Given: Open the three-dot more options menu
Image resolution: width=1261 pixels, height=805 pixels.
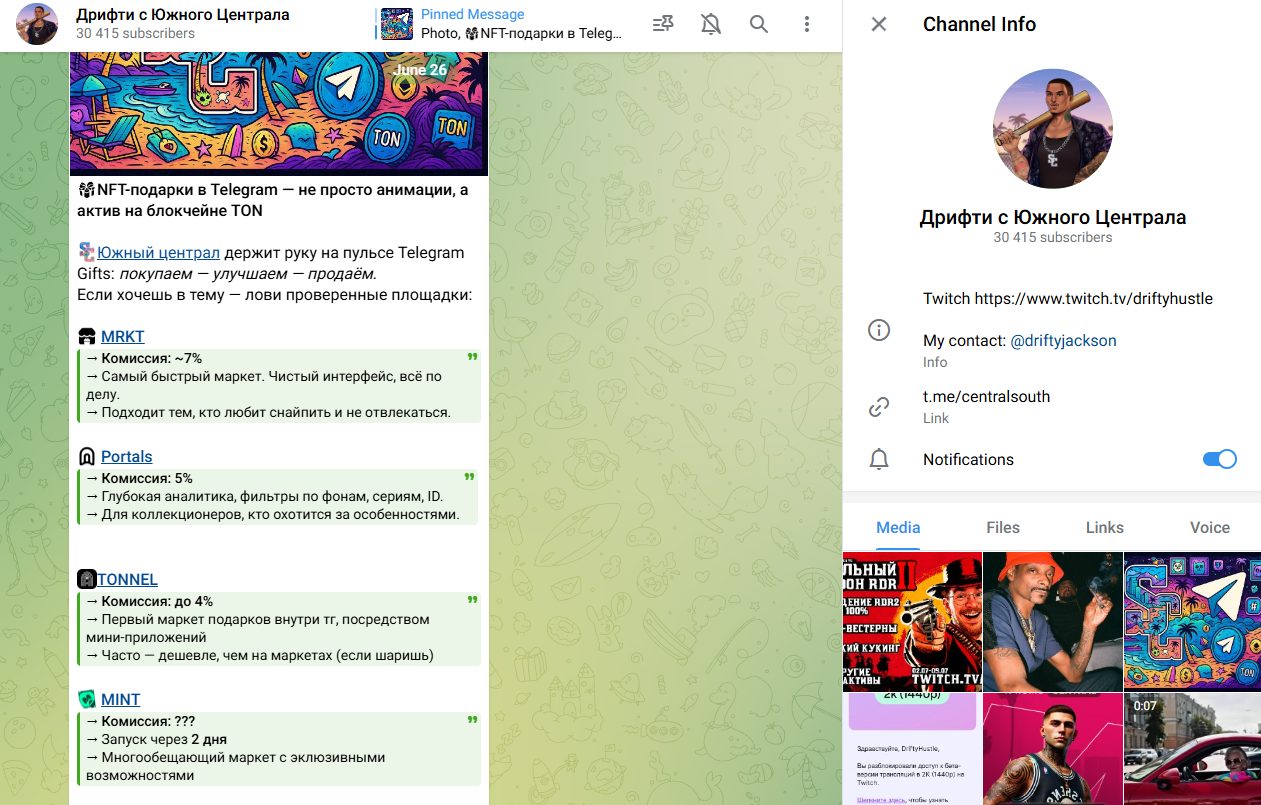Looking at the screenshot, I should tap(807, 24).
